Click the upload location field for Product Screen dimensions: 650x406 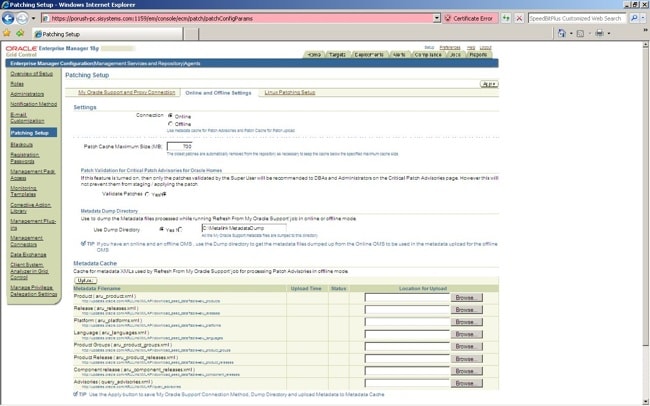pyautogui.click(x=407, y=298)
